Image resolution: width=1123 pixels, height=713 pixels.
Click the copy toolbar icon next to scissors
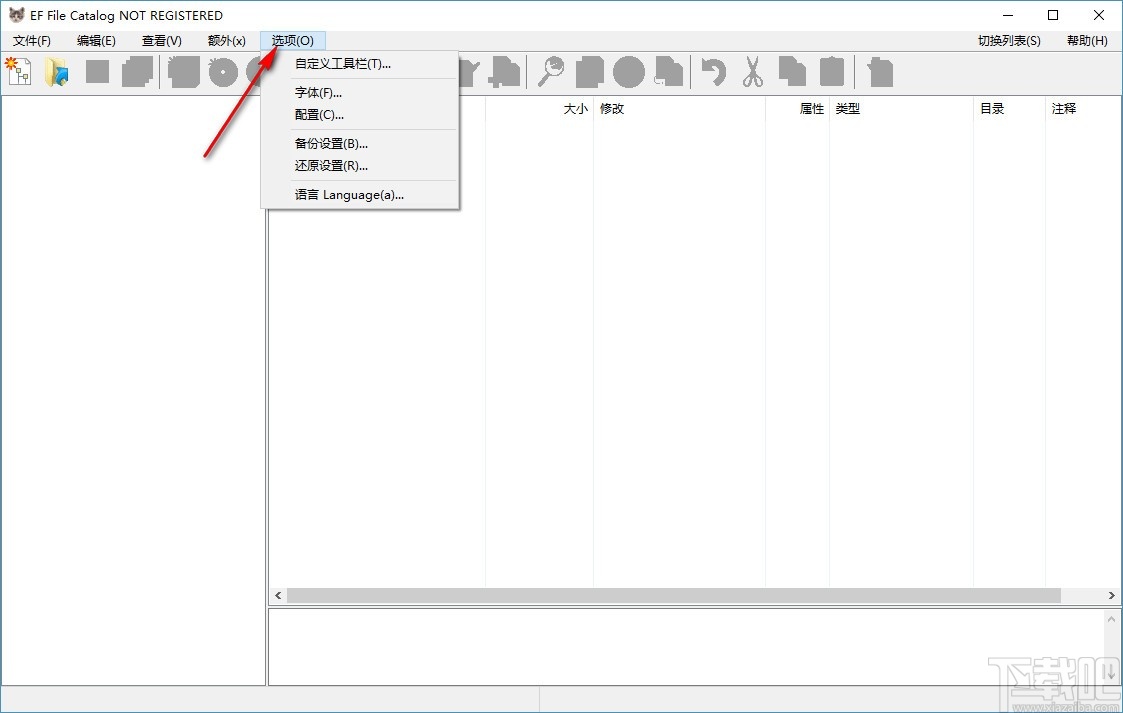(791, 71)
